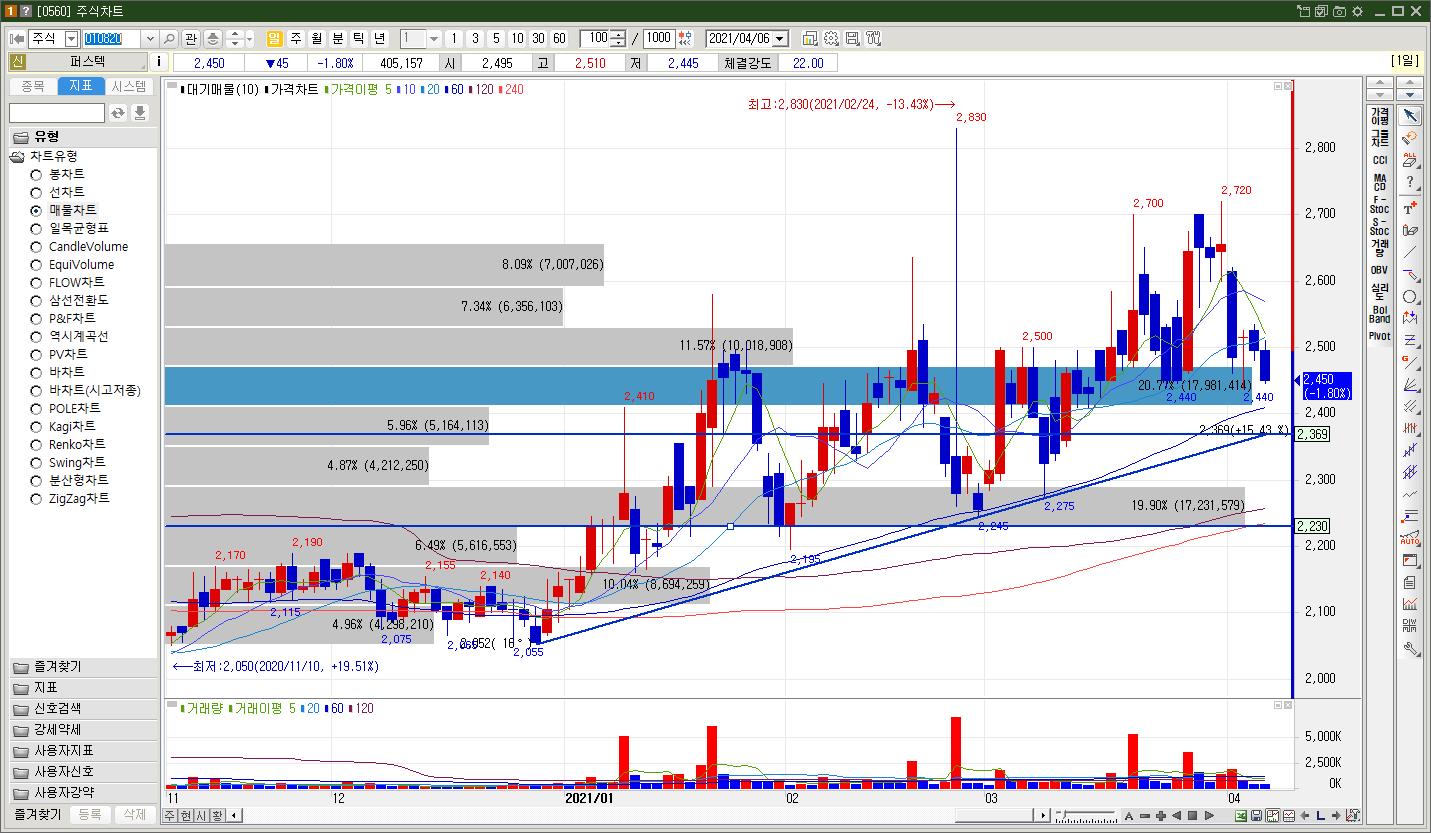Click the play backward triangle at bottom
The image size is (1431, 833).
1177,816
